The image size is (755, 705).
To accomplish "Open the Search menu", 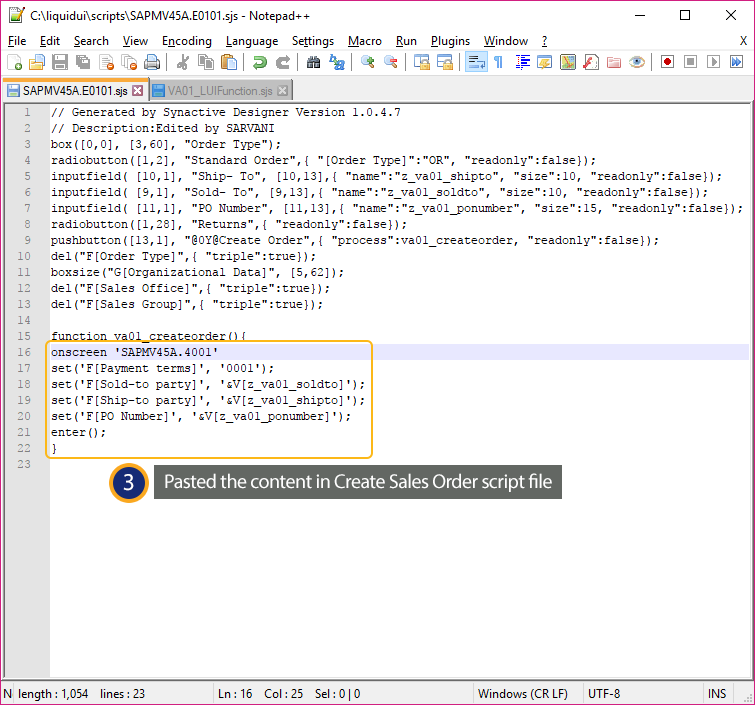I will (x=91, y=41).
